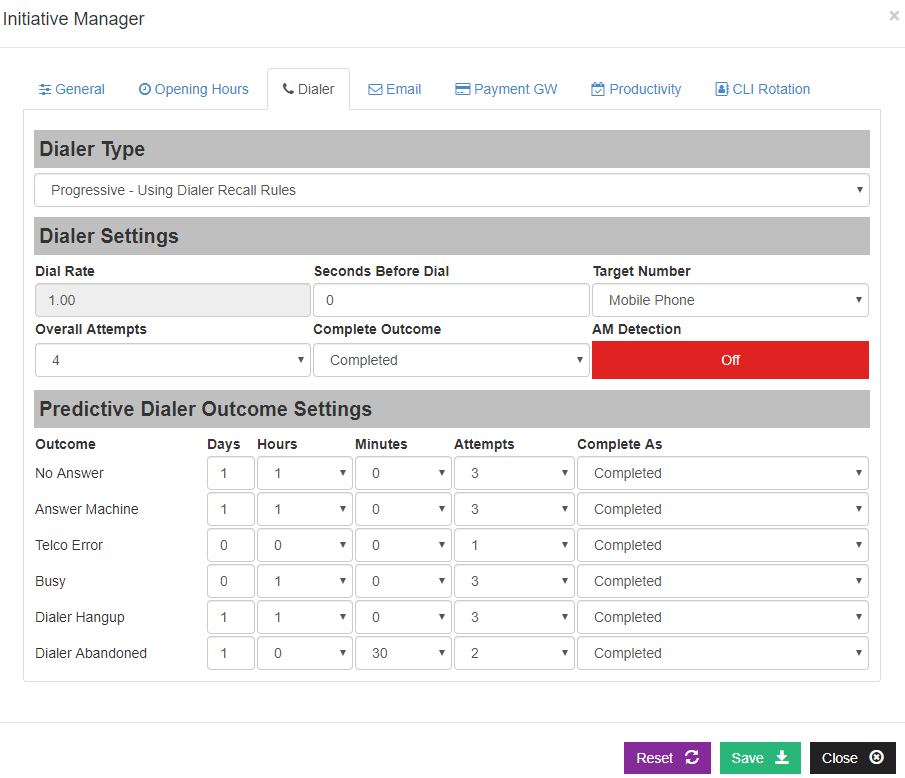905x778 pixels.
Task: Click No Answer Days field
Action: coord(231,473)
